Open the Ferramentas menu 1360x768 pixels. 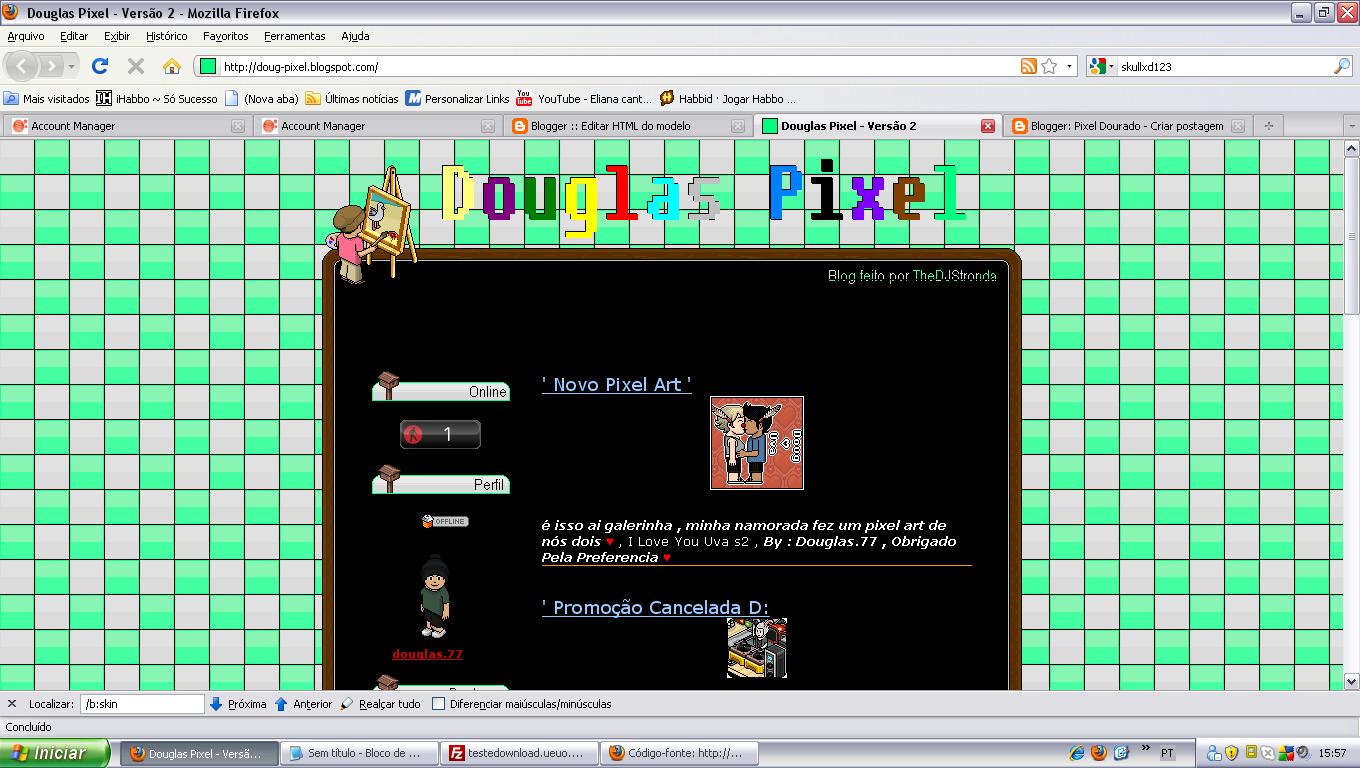click(294, 36)
